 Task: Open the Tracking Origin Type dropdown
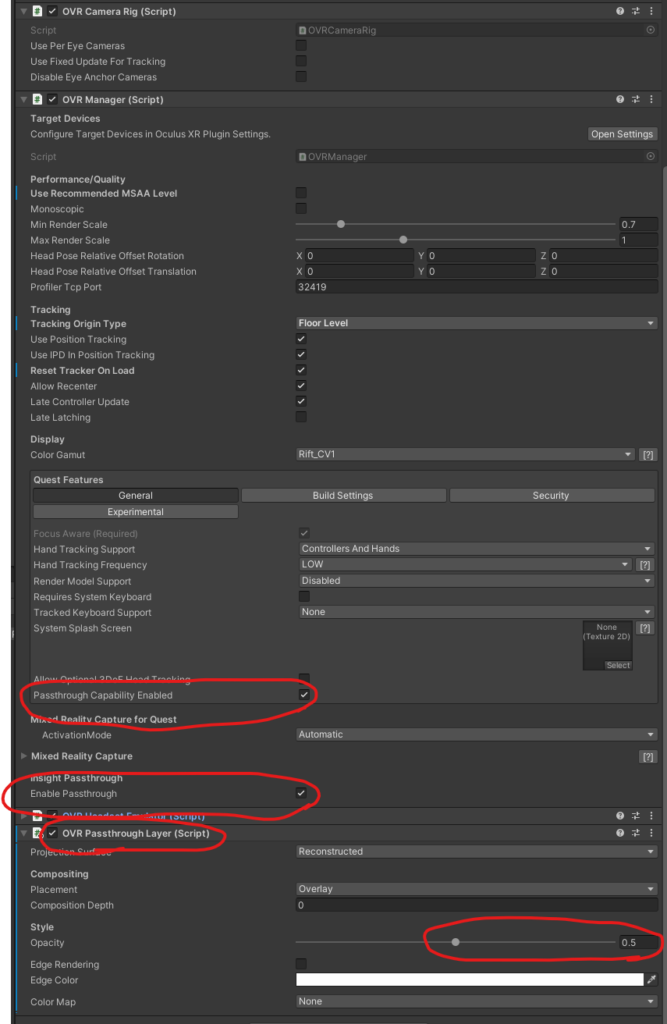tap(476, 324)
